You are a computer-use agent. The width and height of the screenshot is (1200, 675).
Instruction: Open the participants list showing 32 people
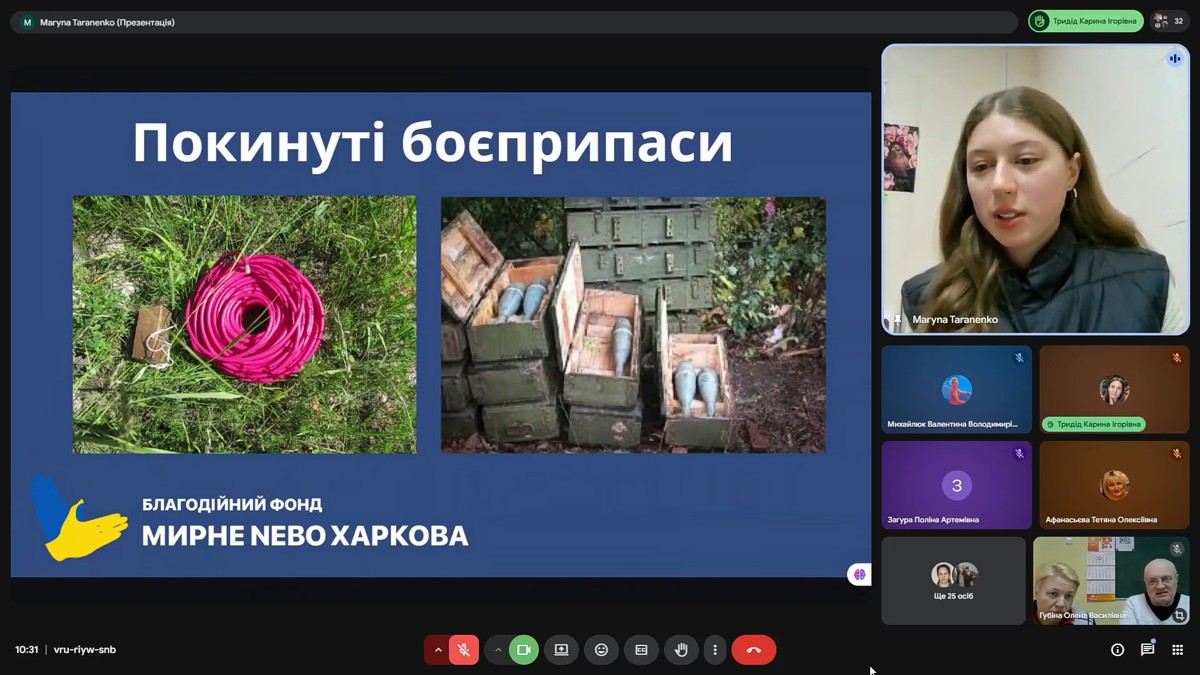point(1168,21)
